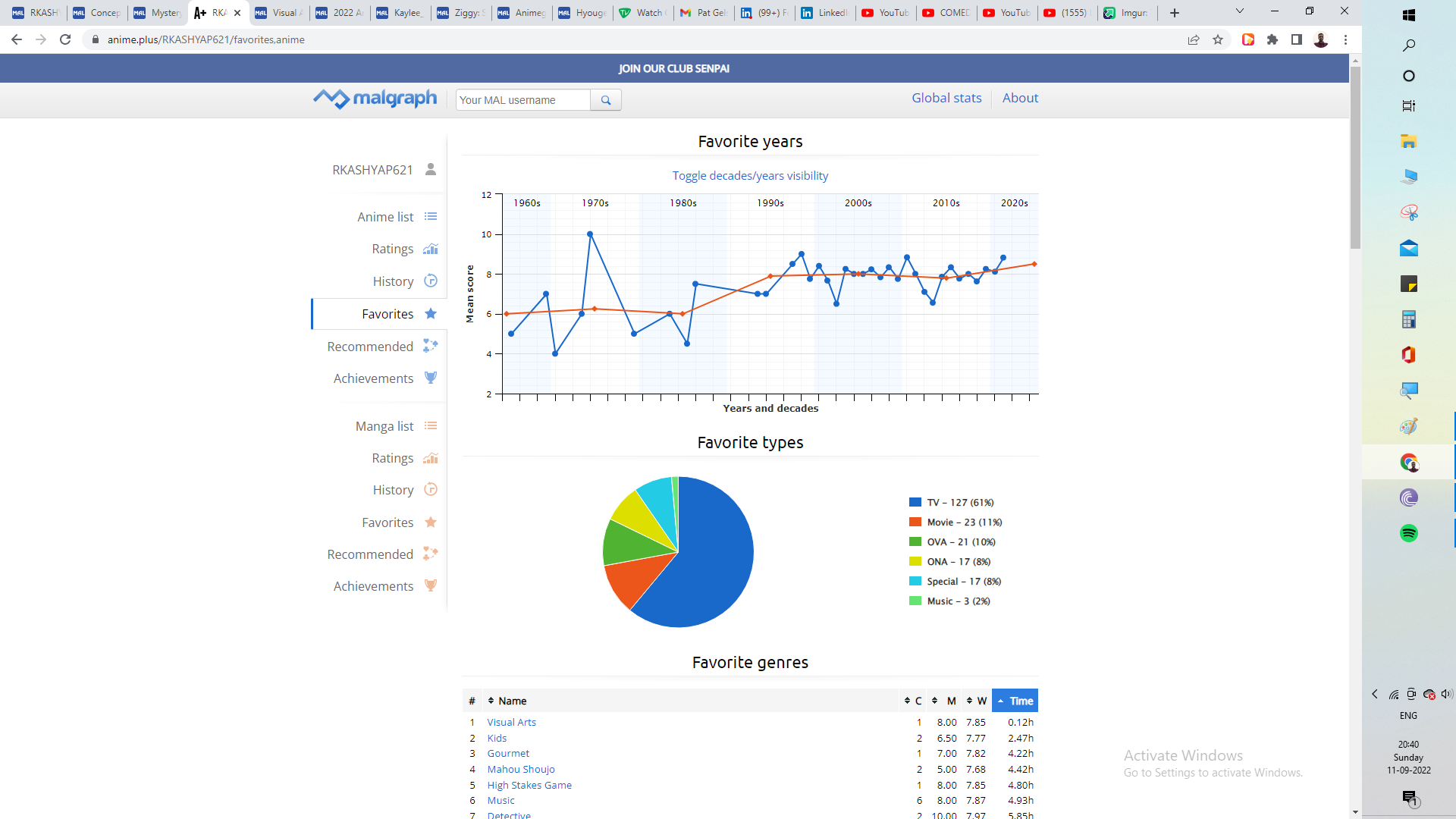This screenshot has height=819, width=1456.
Task: Open the browser tab list chevron
Action: [x=1239, y=12]
